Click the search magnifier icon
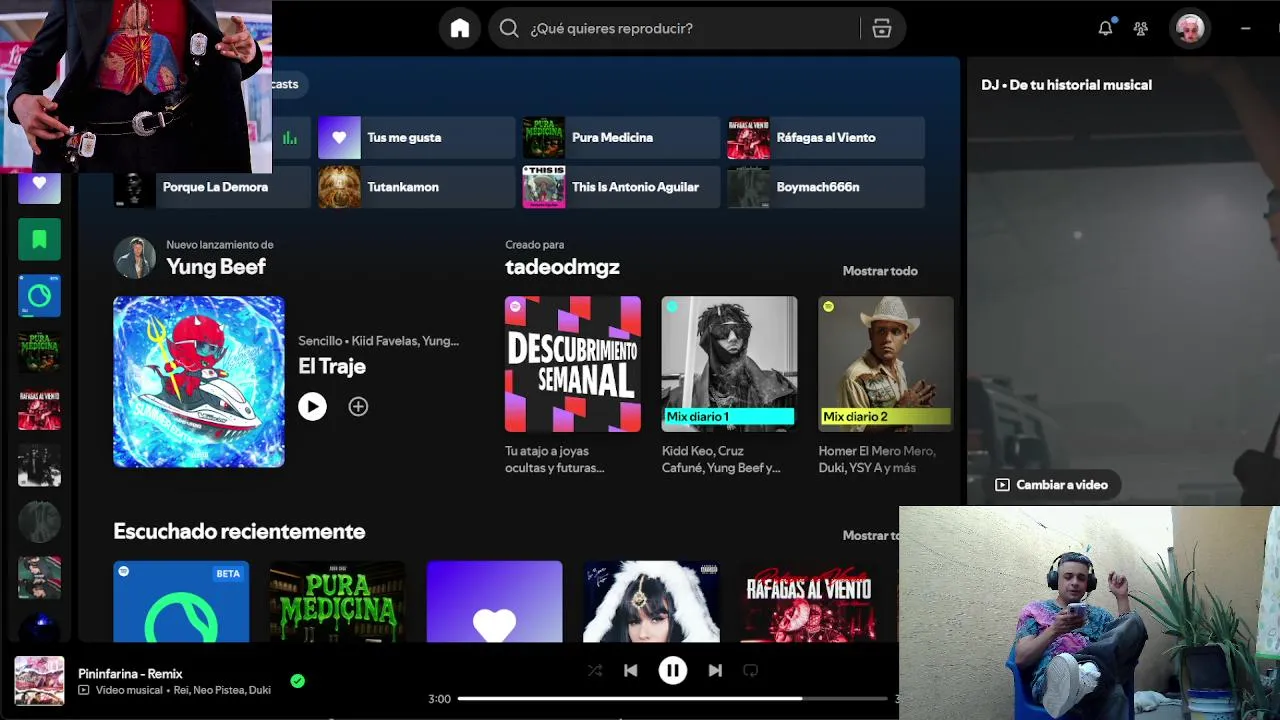 [509, 28]
